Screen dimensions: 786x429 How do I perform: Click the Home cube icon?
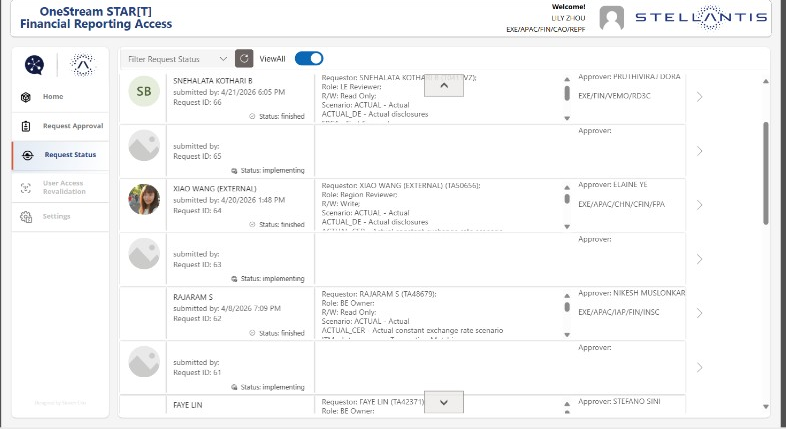[26, 97]
